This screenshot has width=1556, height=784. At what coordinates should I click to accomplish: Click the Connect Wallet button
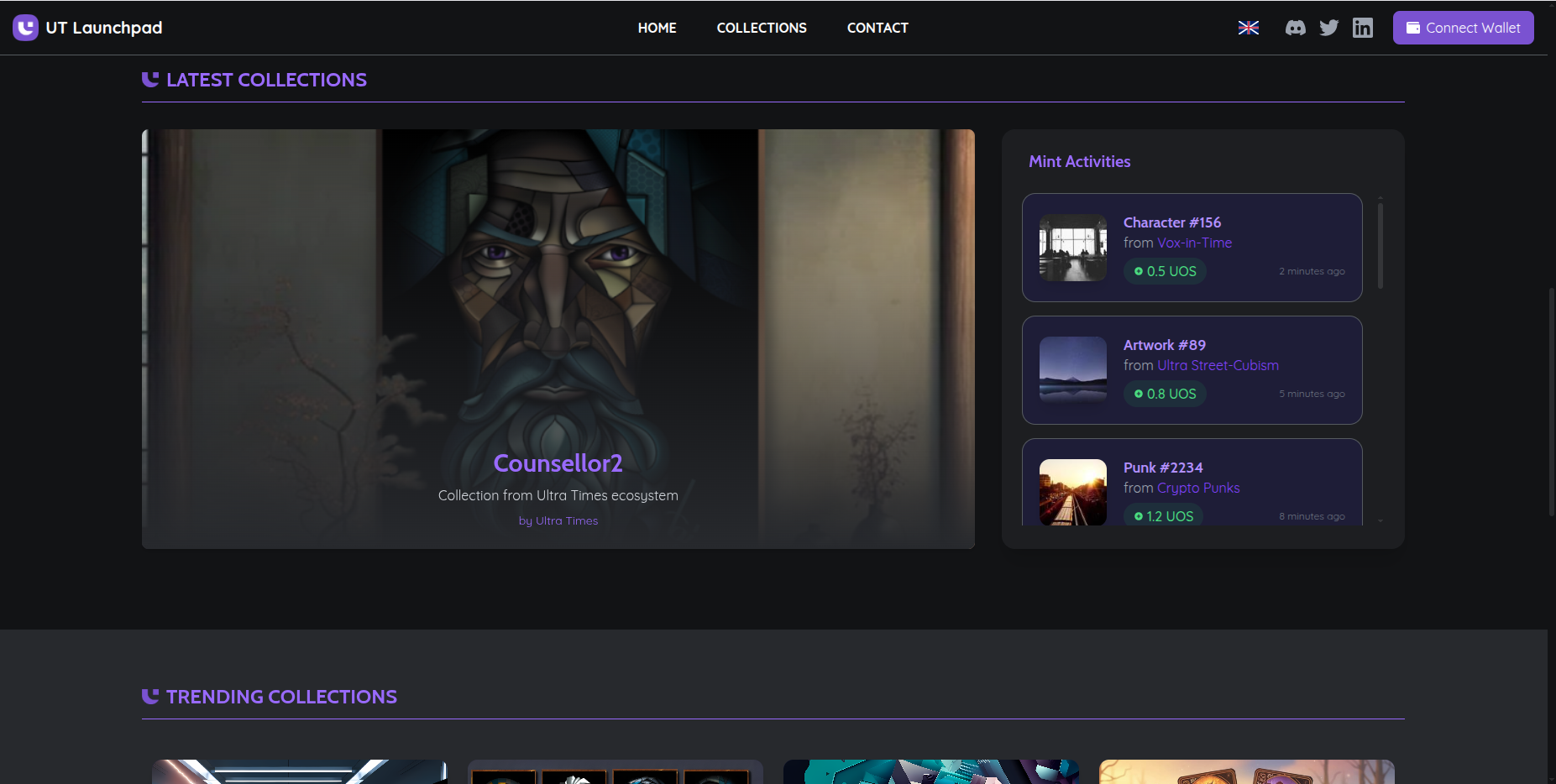tap(1463, 28)
